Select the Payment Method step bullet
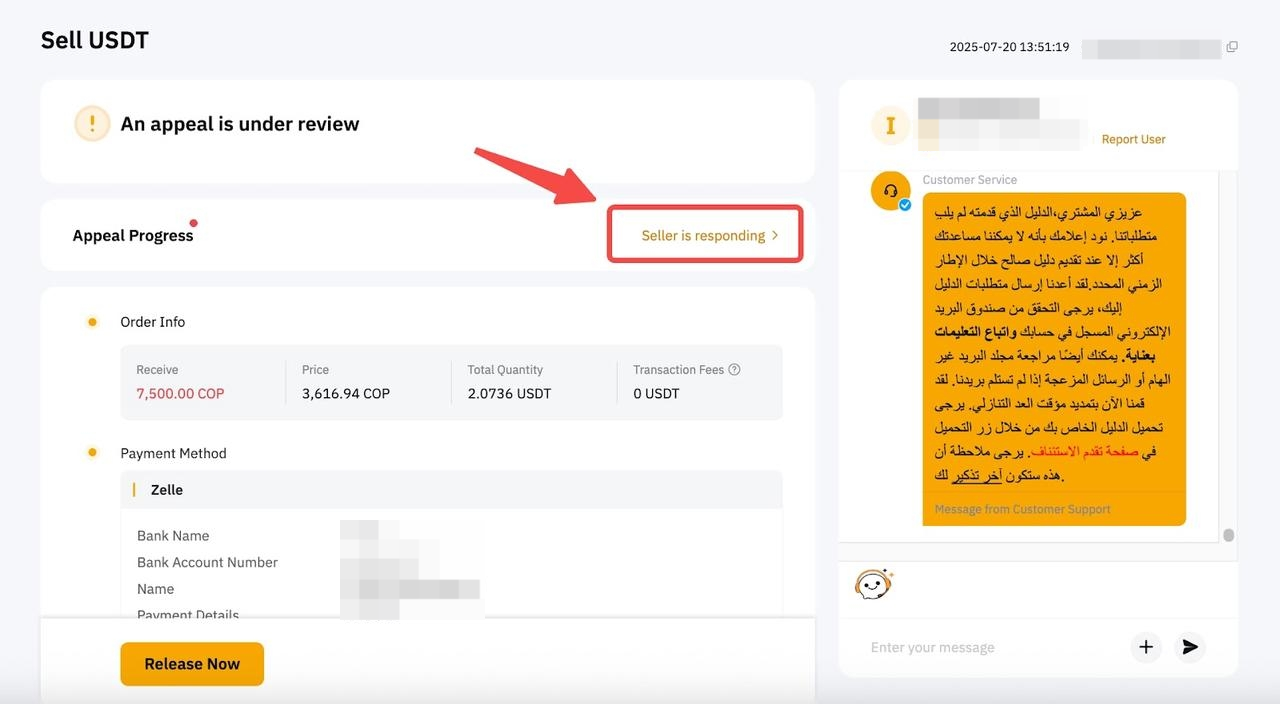 coord(92,453)
